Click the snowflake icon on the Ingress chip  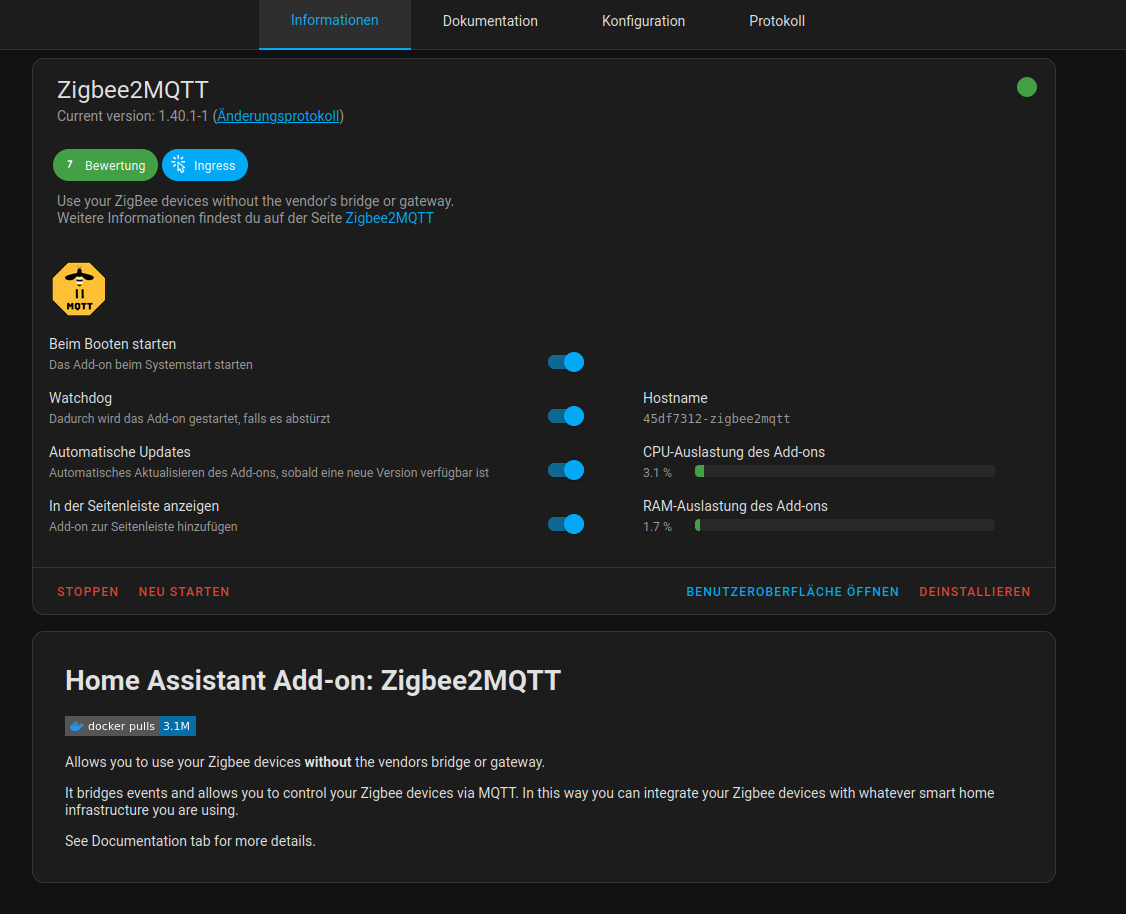point(178,164)
